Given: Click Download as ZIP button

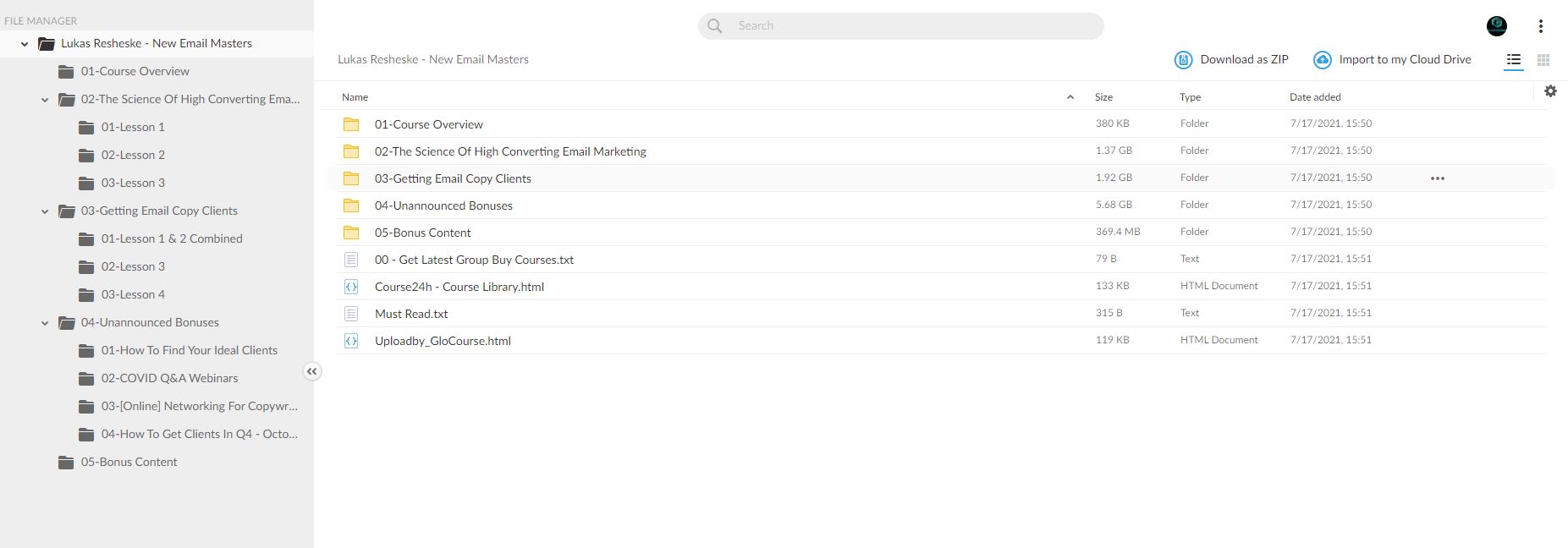Looking at the screenshot, I should [1231, 60].
